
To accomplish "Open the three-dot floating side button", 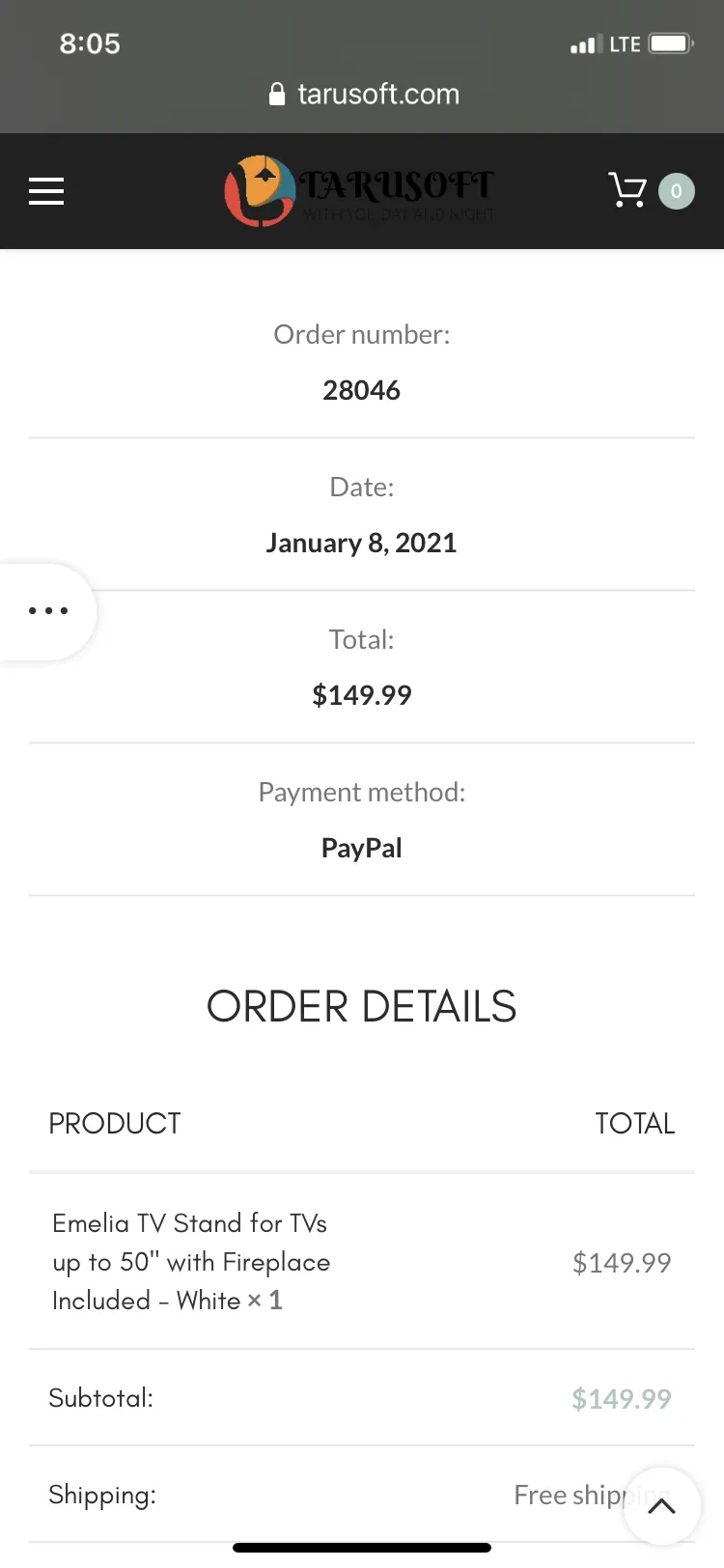I will [x=46, y=611].
